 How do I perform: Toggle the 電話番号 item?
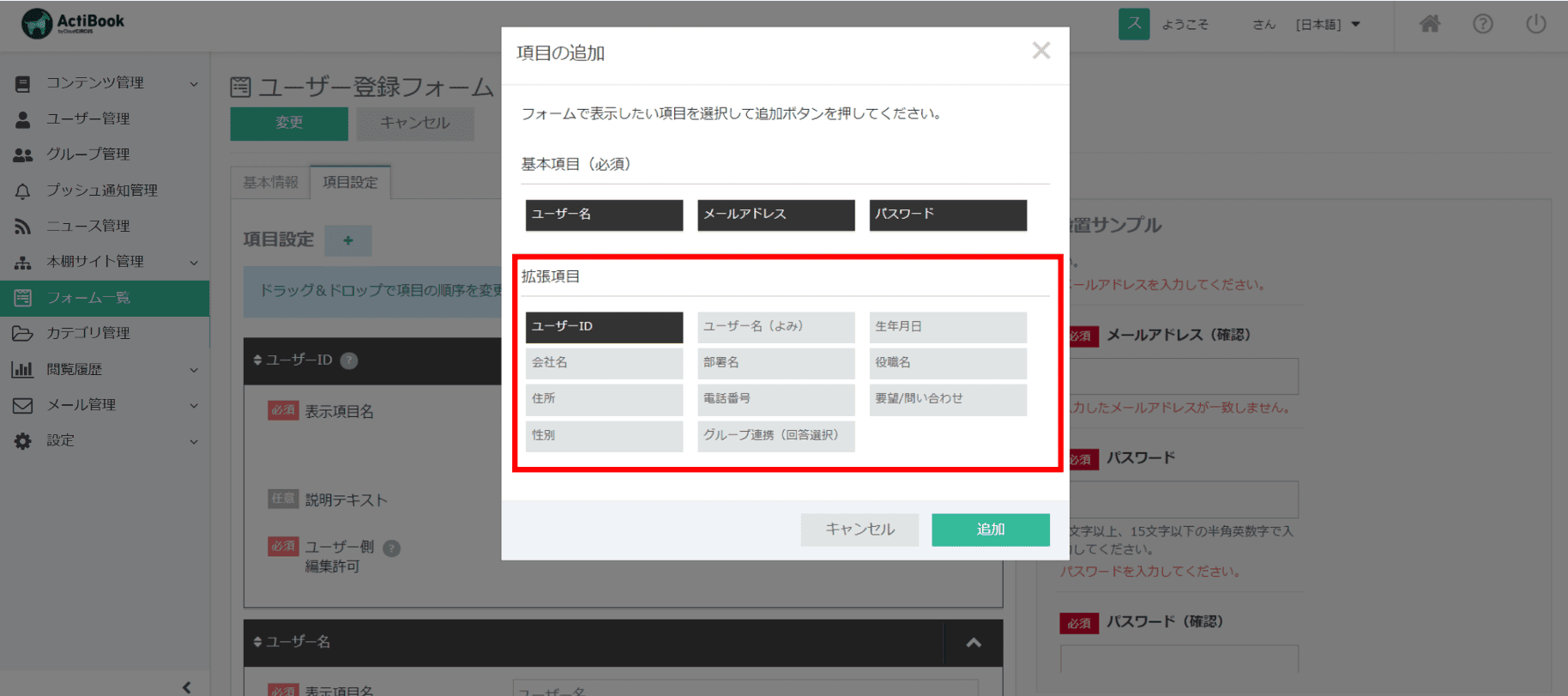tap(776, 399)
